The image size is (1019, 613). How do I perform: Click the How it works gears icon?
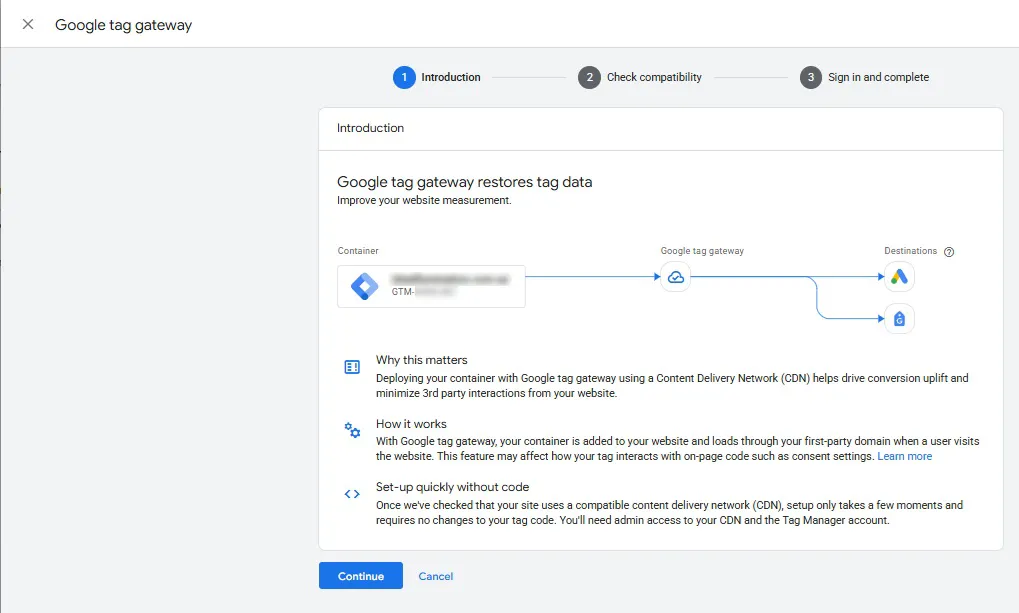[352, 430]
